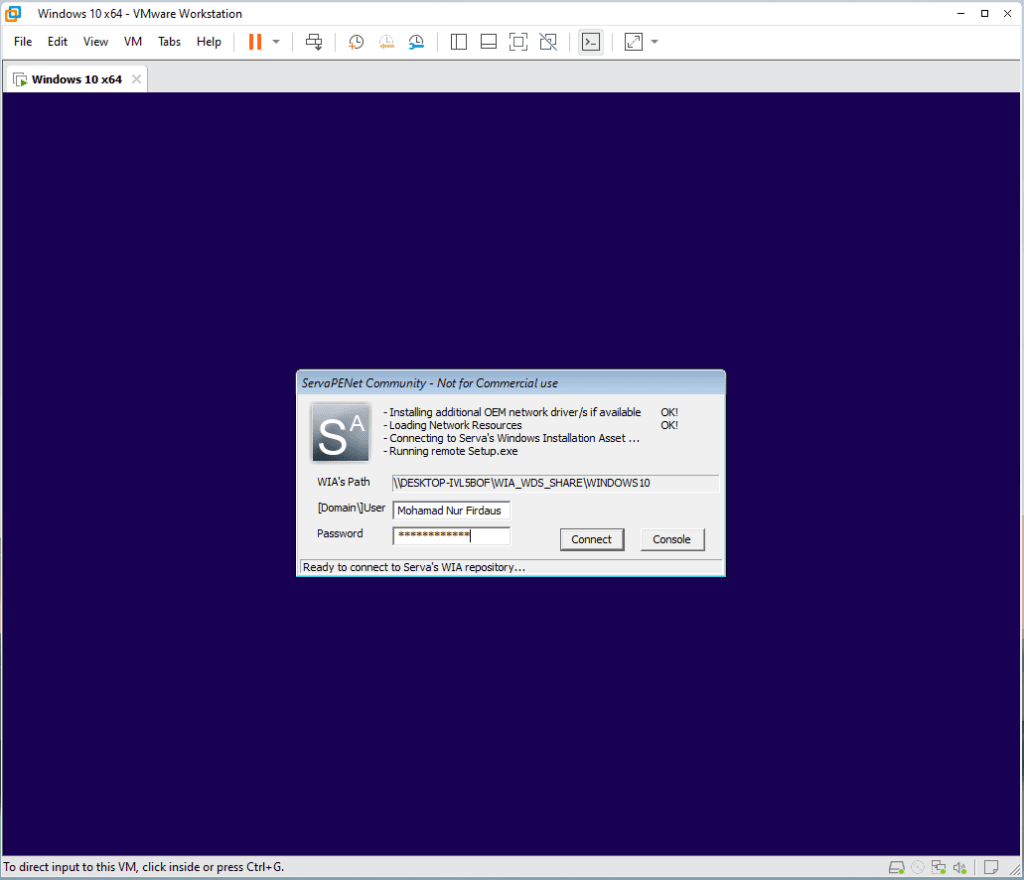Click the Password input field

(451, 536)
